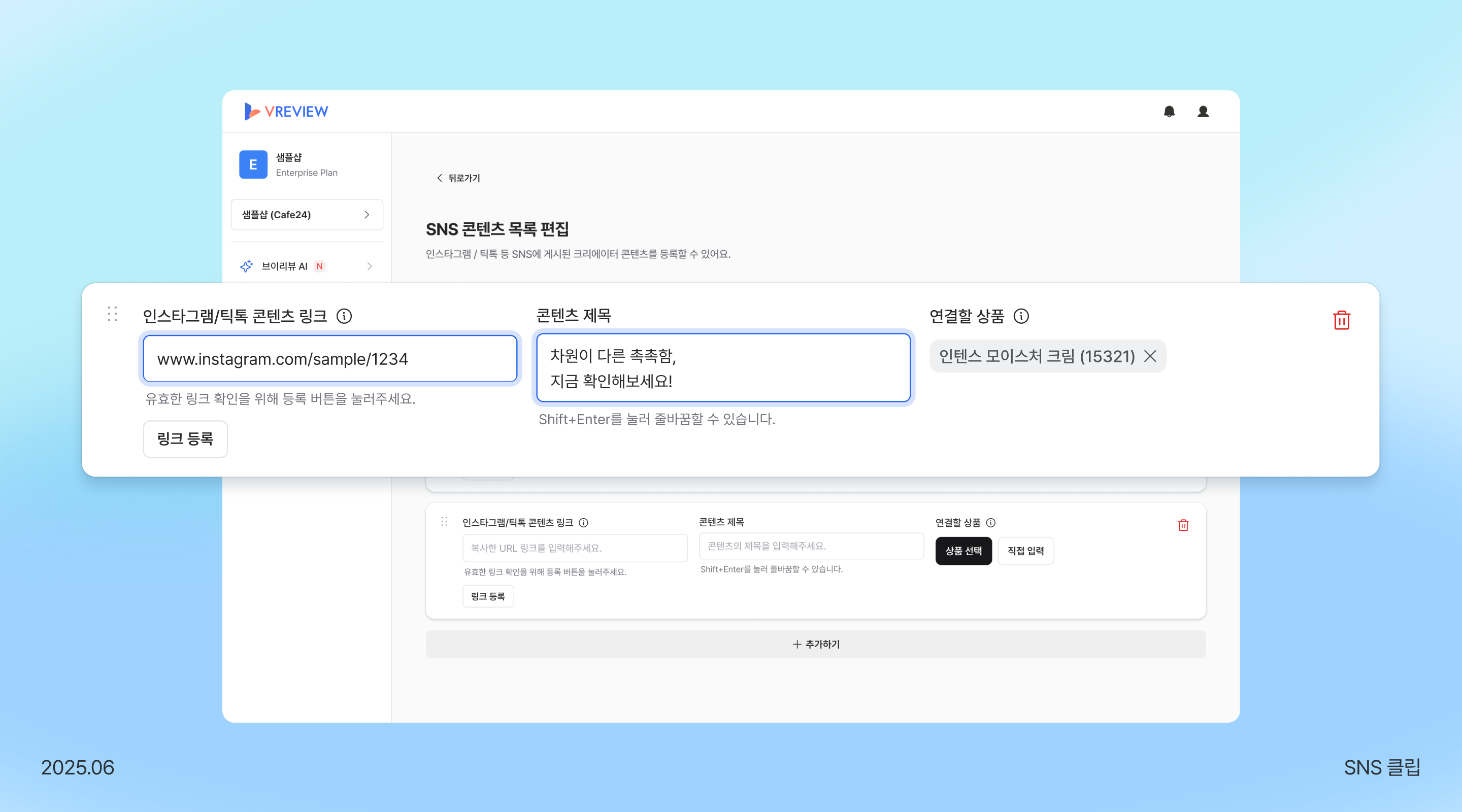Click the VREVIEW logo
Viewport: 1462px width, 812px height.
click(x=286, y=111)
